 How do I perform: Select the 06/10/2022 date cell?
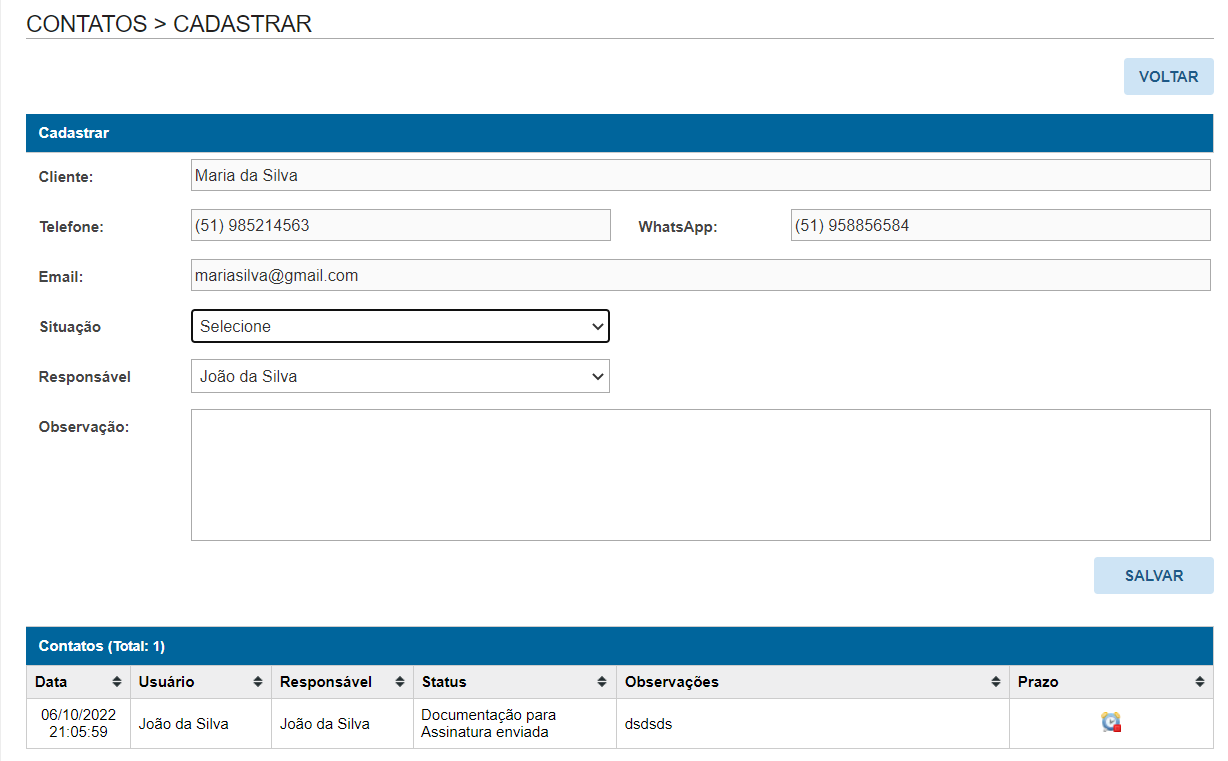78,723
